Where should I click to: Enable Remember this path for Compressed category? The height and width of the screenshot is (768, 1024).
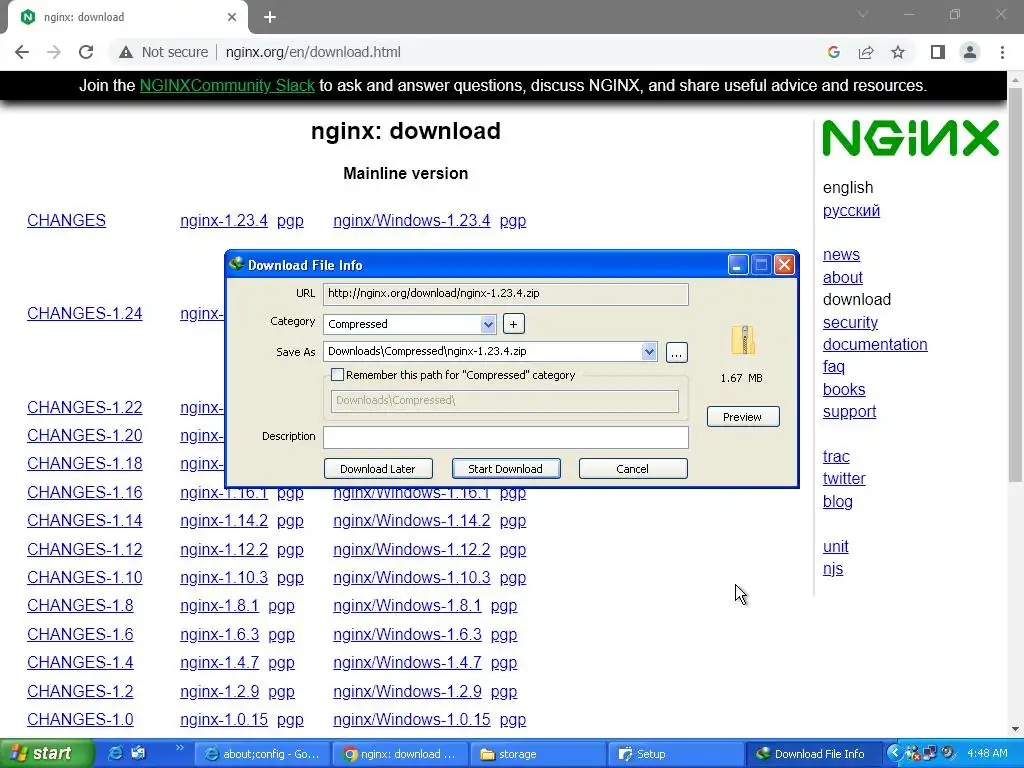pos(338,375)
